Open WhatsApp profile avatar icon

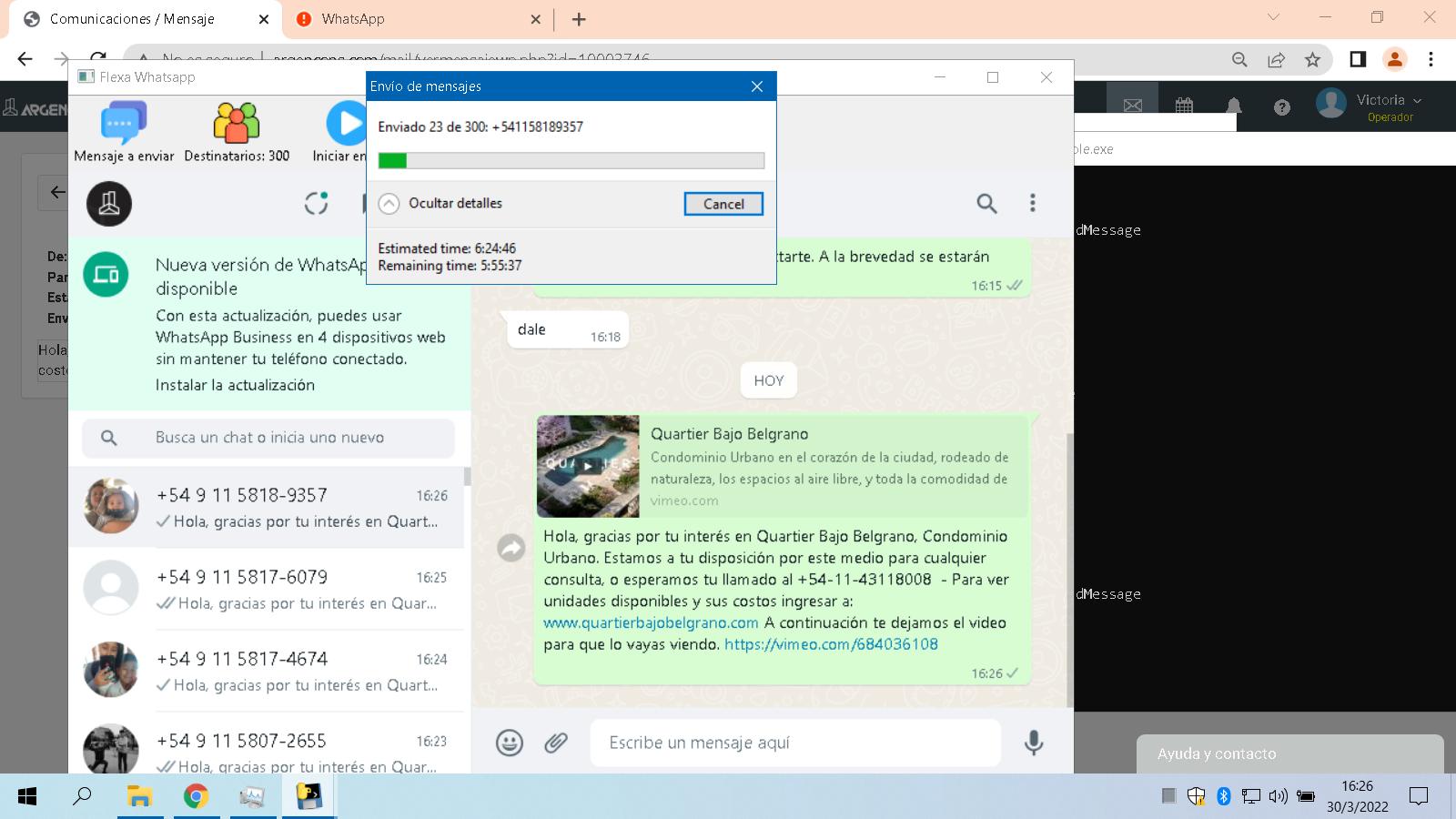[109, 204]
